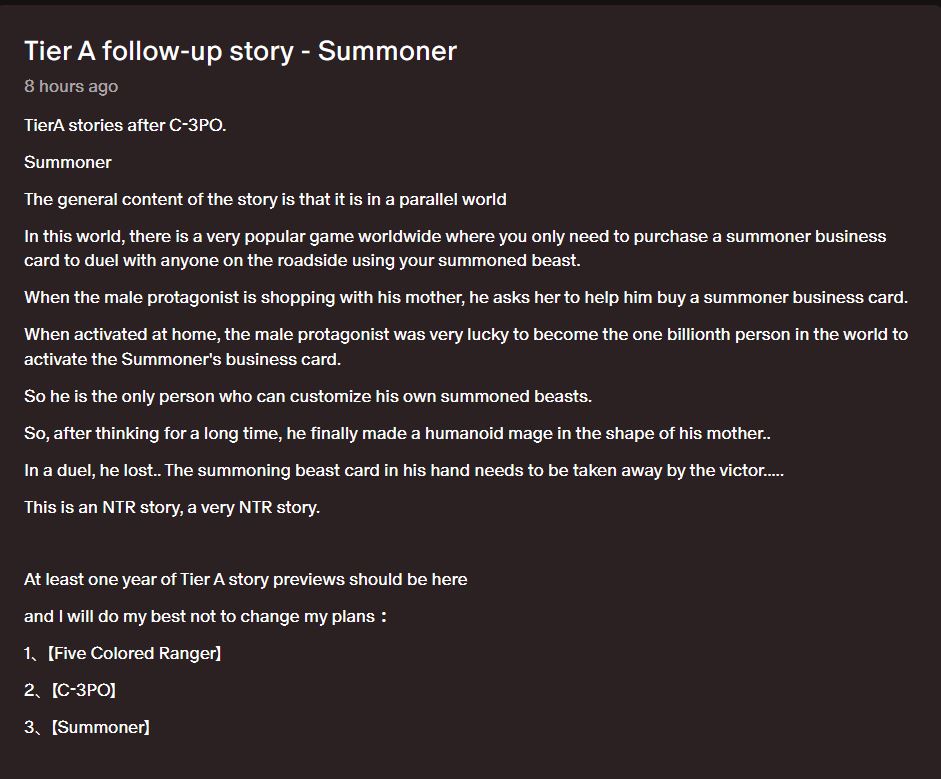Click the line starting 'So, after thinking'
Screen dimensions: 941x779
(x=397, y=433)
